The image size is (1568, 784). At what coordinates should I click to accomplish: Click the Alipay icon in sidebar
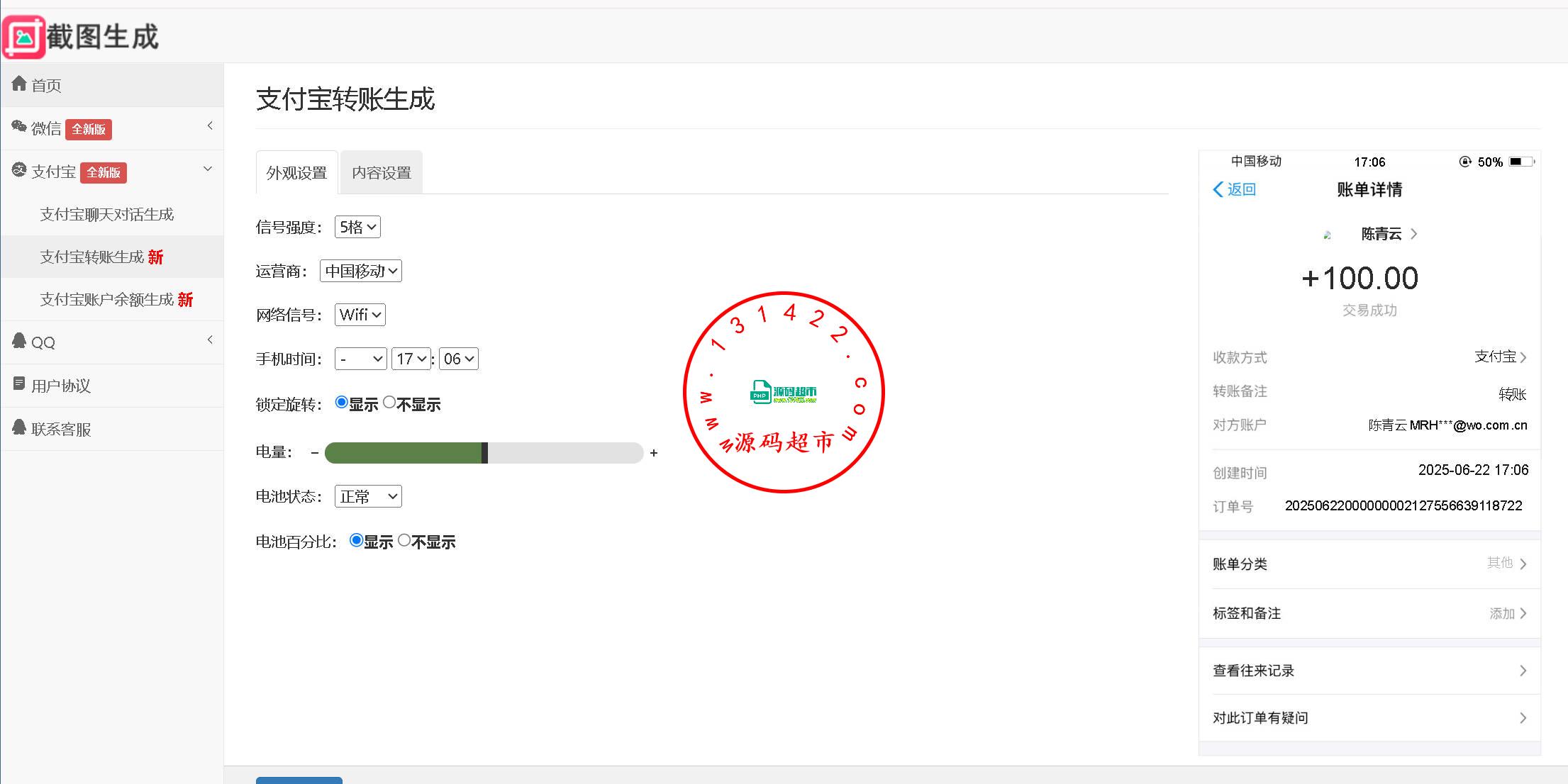[19, 170]
